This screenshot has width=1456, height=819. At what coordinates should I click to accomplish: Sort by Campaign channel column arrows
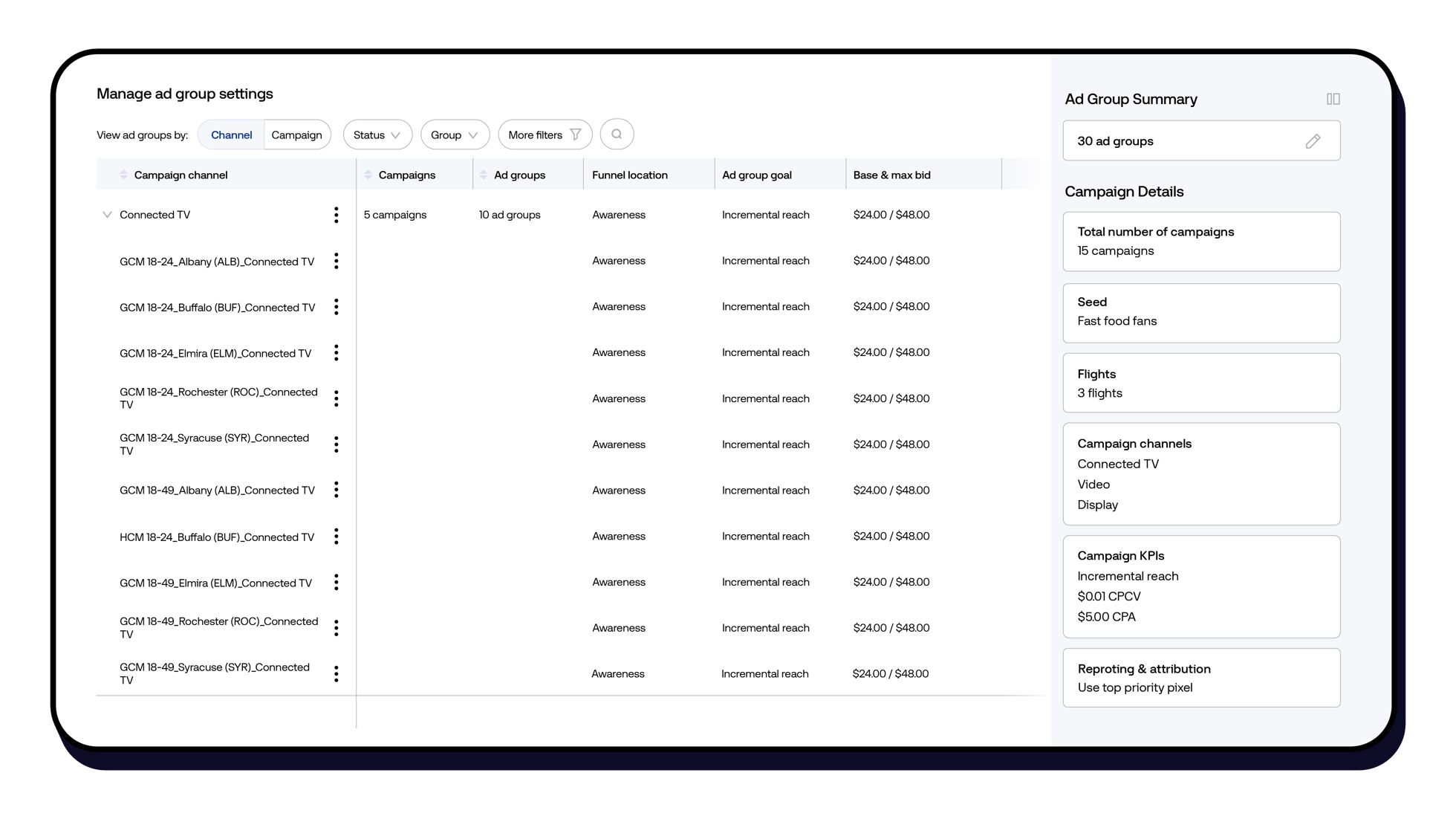click(123, 175)
